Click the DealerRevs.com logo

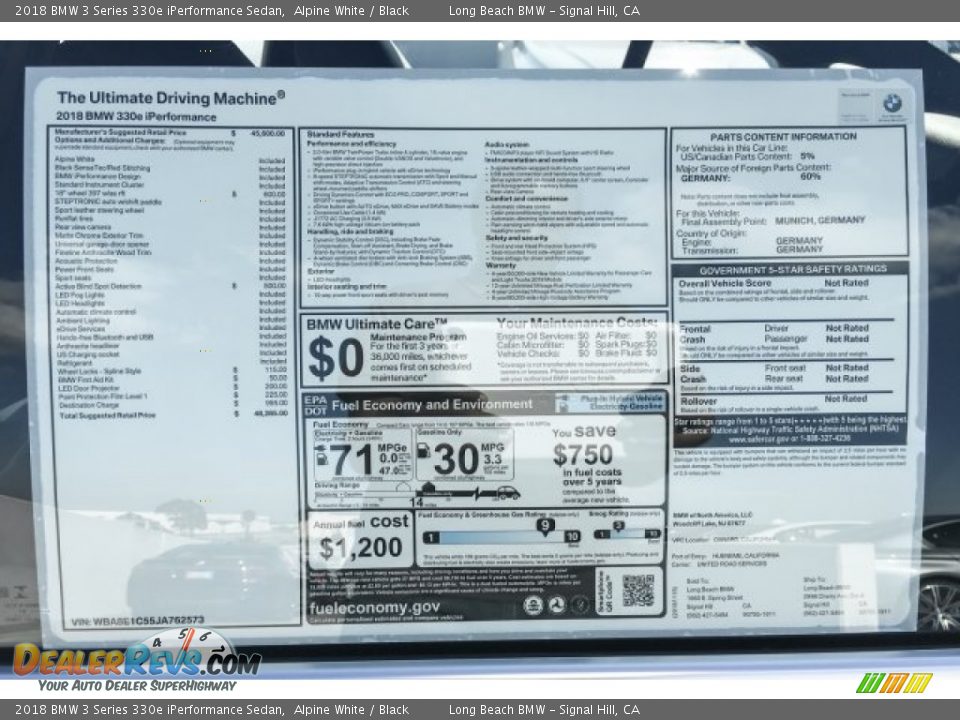136,660
